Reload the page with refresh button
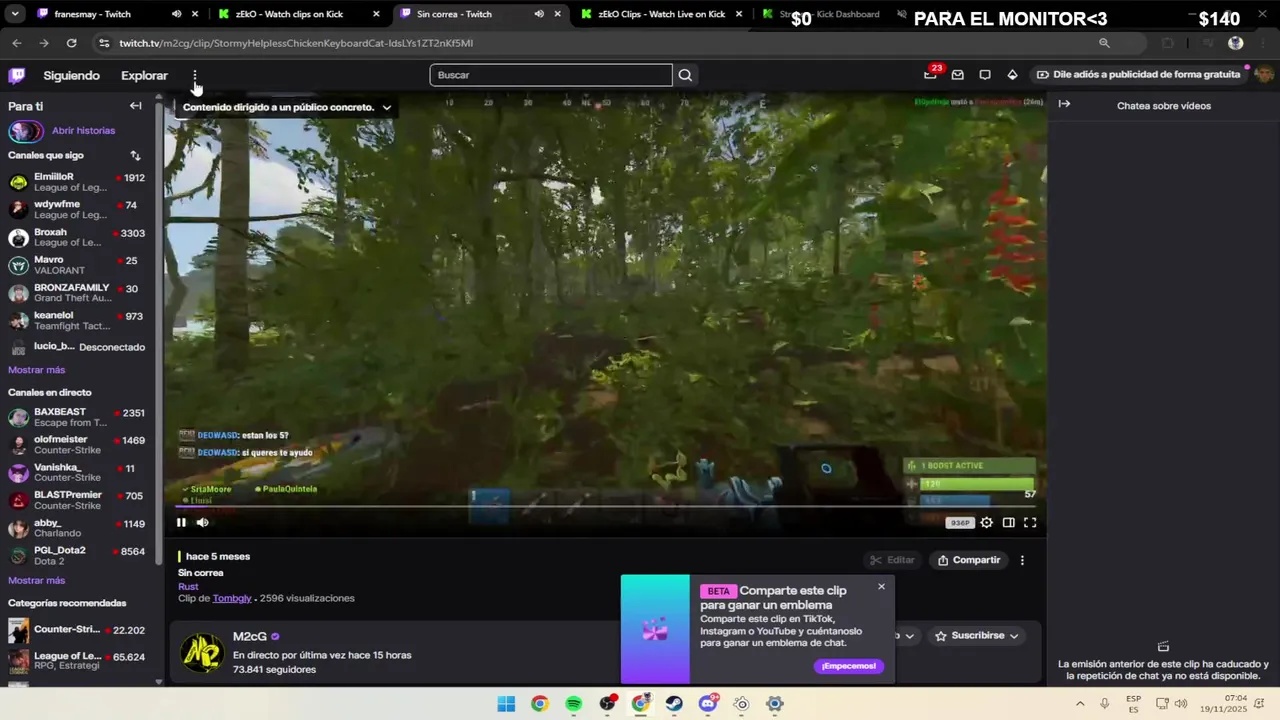The height and width of the screenshot is (720, 1280). (71, 43)
